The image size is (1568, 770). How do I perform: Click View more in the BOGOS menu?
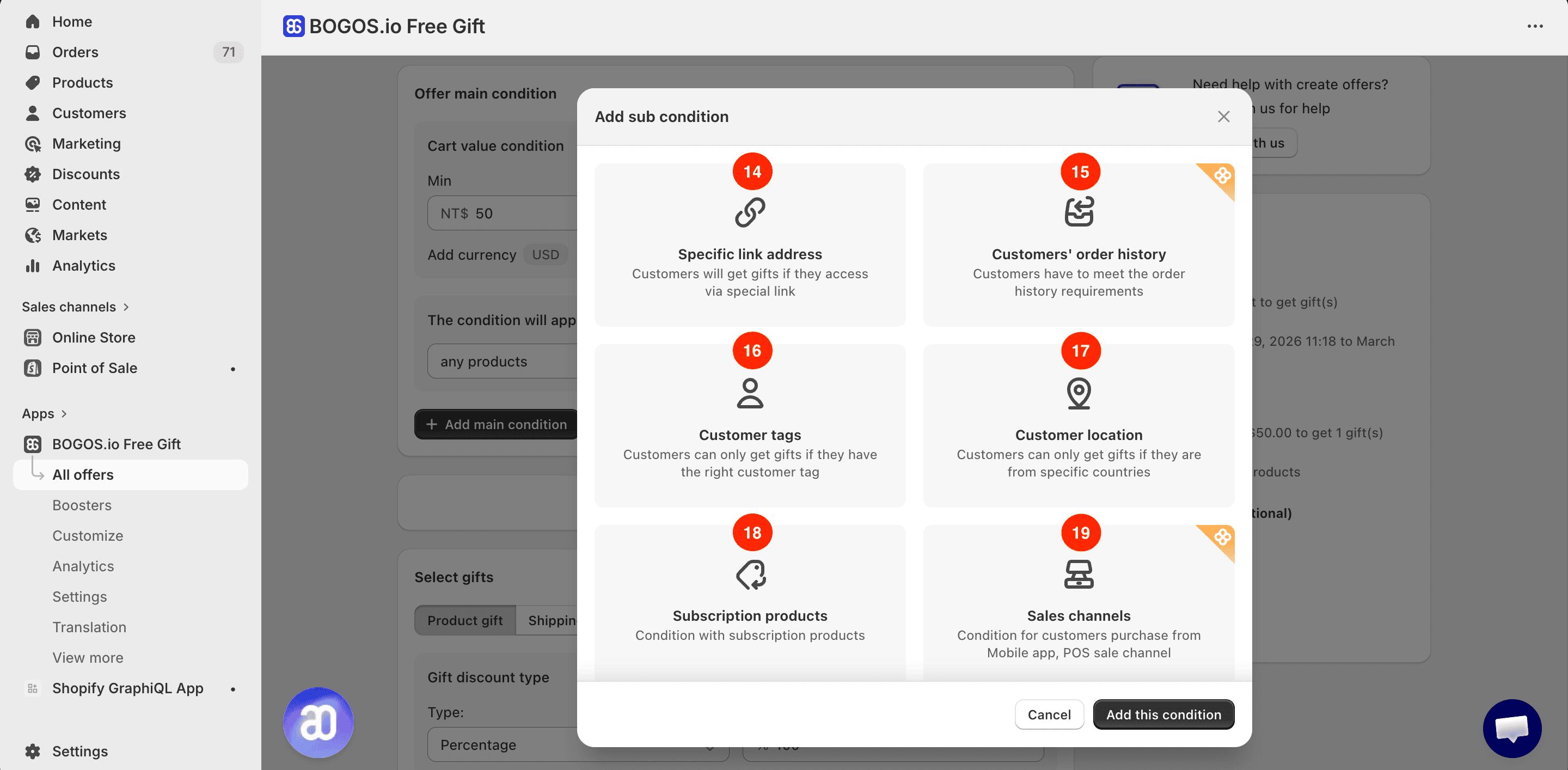88,657
